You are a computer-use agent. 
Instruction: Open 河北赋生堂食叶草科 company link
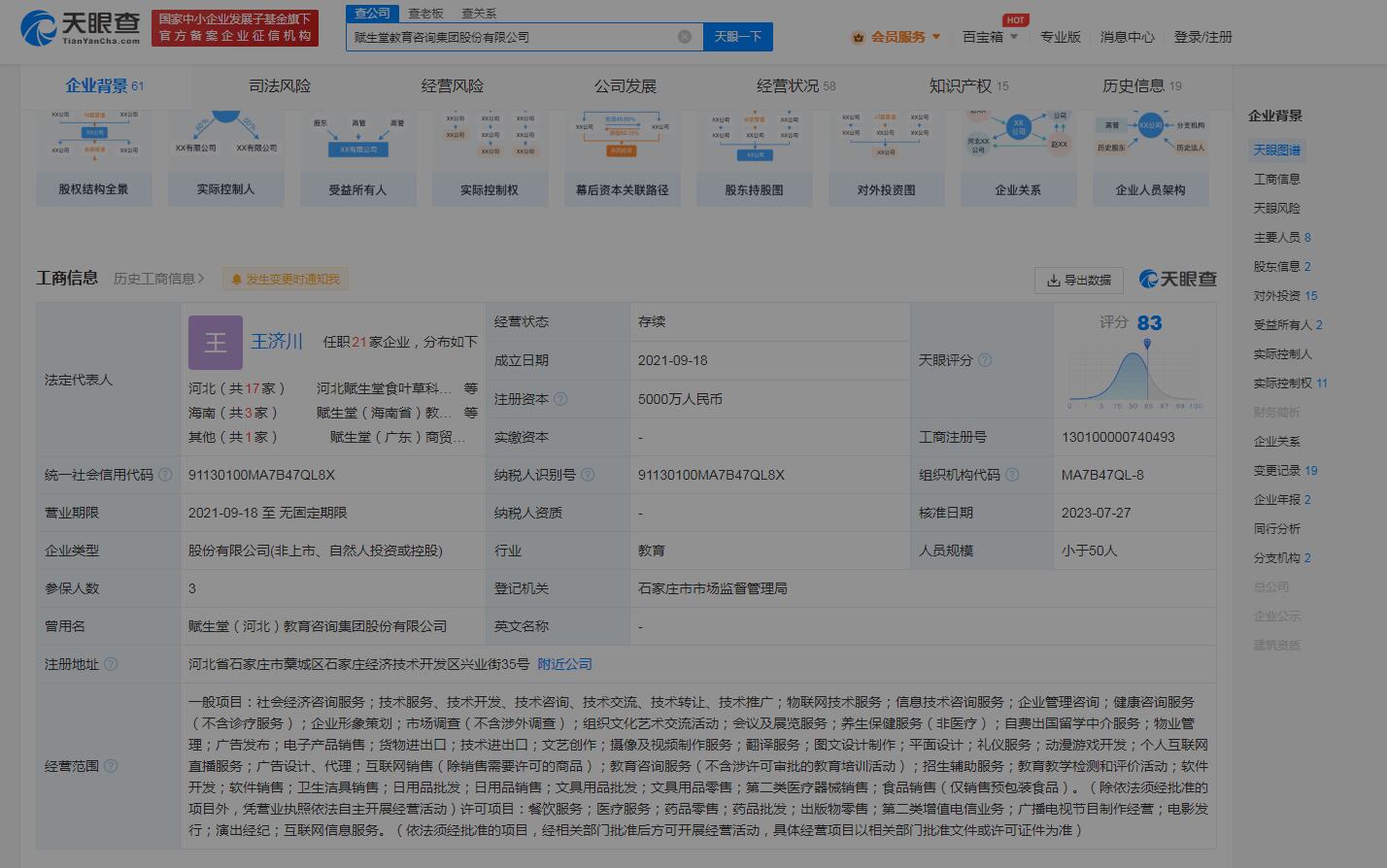pyautogui.click(x=385, y=388)
